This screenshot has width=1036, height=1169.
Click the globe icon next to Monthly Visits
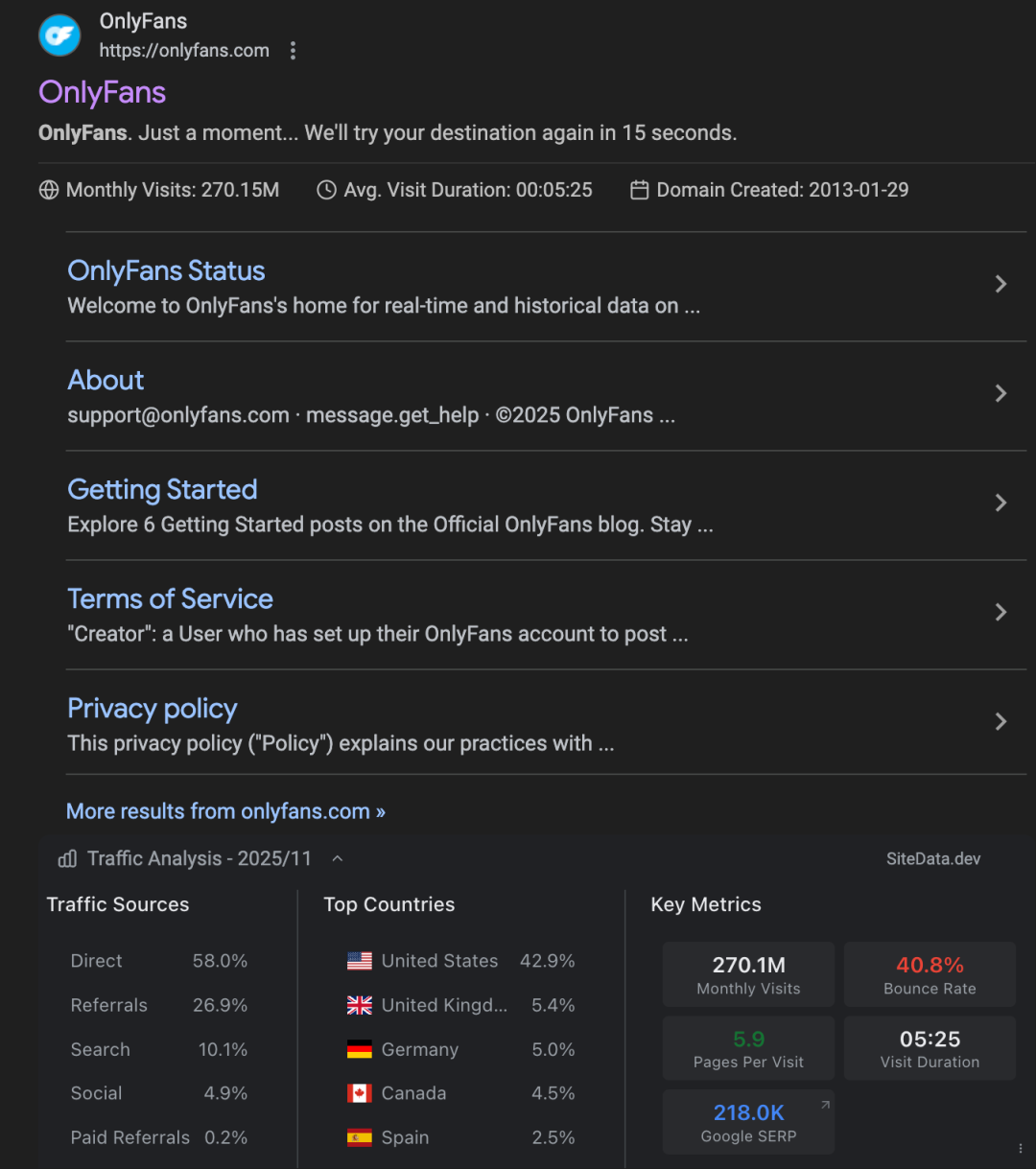[x=49, y=190]
